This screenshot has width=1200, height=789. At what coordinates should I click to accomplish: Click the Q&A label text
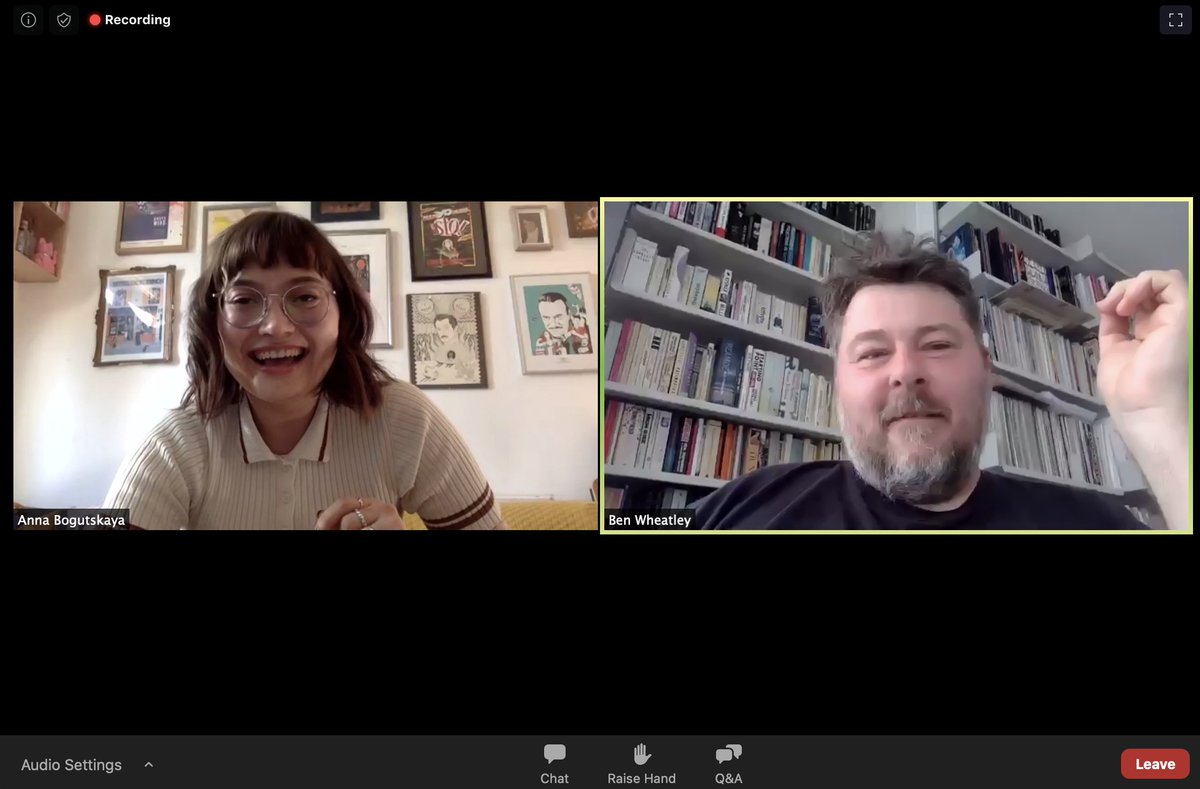click(727, 778)
